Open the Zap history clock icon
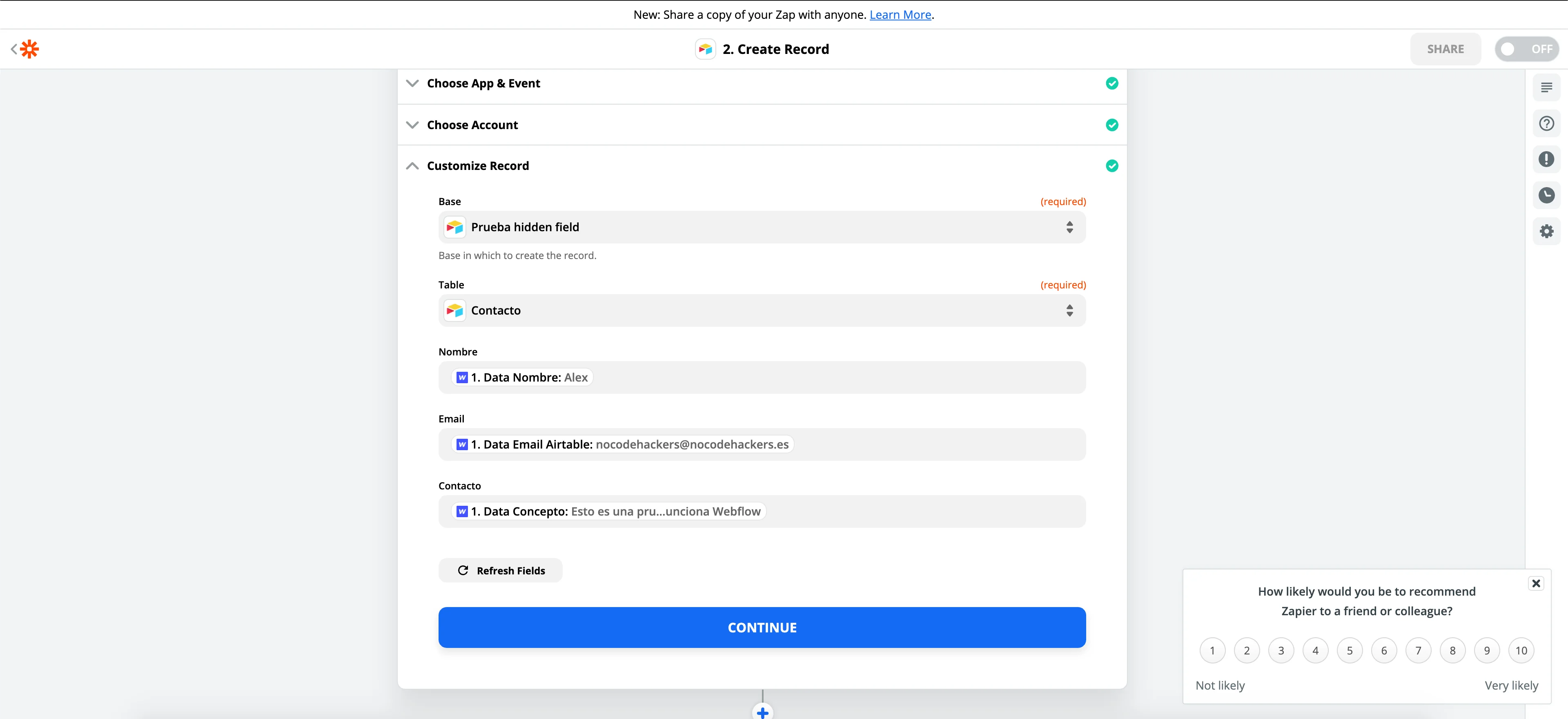 (1546, 195)
